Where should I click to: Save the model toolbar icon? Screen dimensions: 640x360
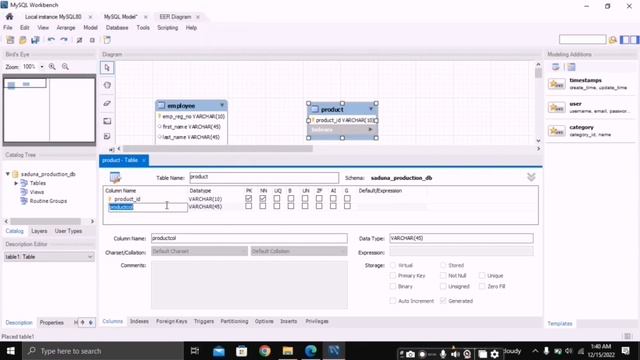click(36, 40)
